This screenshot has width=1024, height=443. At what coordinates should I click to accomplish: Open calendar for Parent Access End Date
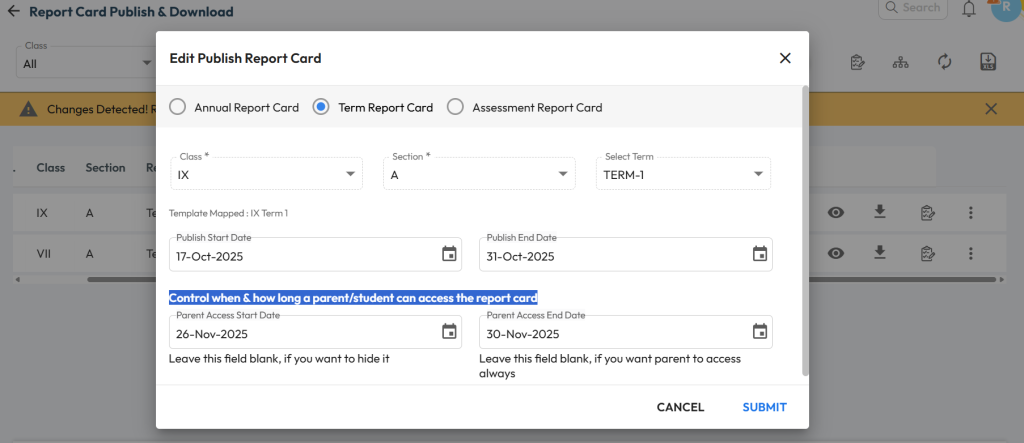pos(759,332)
